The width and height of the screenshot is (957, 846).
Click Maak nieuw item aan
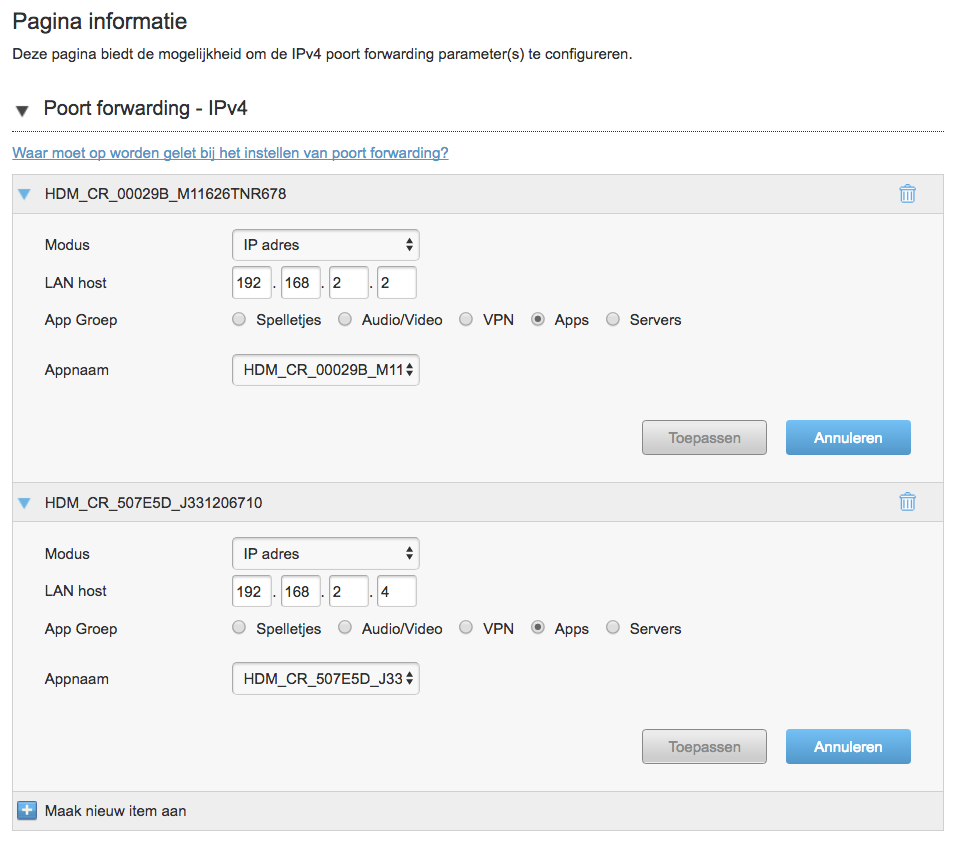[115, 811]
